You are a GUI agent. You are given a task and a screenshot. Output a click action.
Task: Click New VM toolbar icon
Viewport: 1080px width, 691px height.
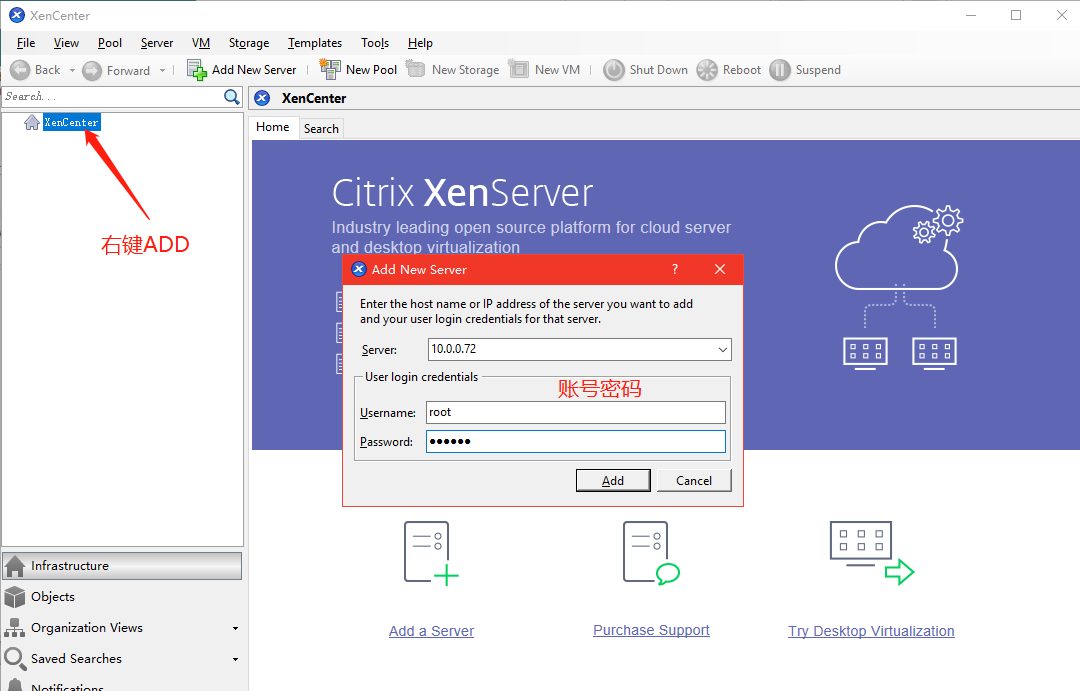(x=519, y=69)
